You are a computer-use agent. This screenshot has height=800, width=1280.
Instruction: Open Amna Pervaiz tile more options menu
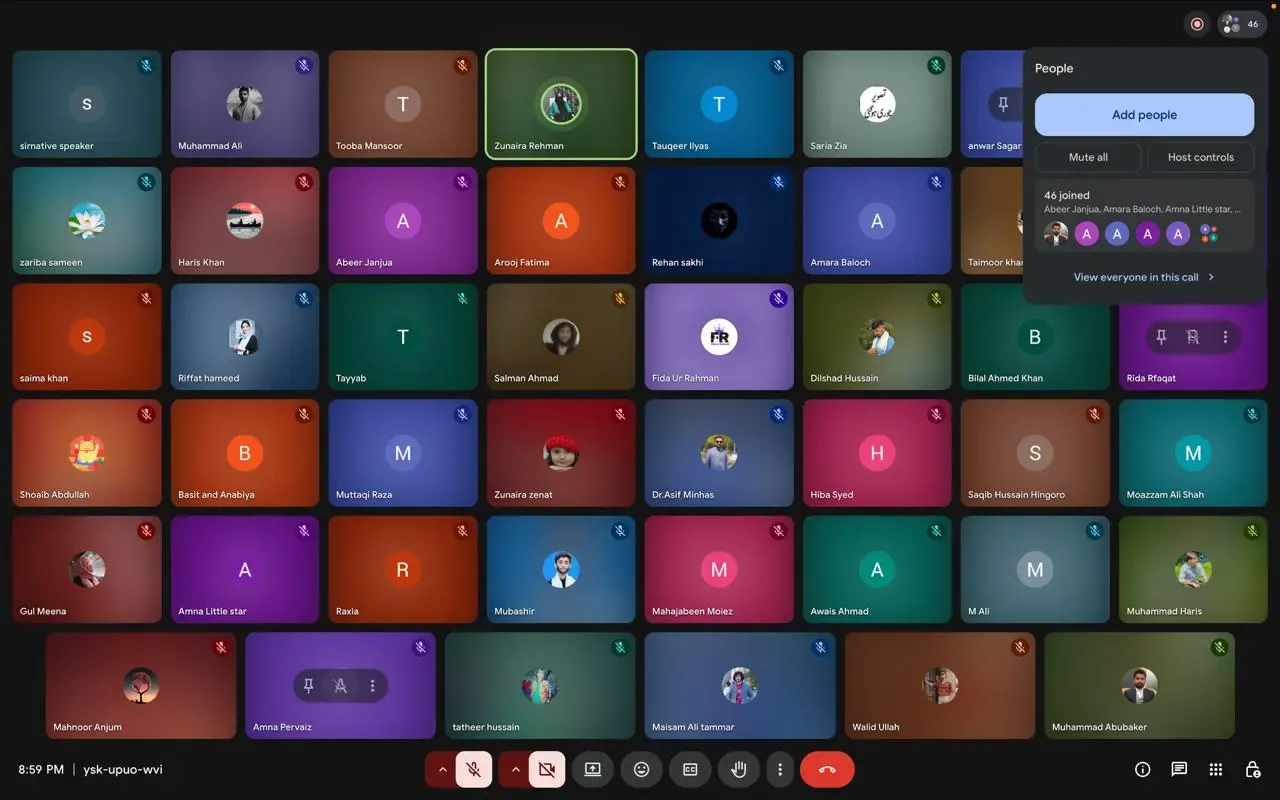pos(372,685)
